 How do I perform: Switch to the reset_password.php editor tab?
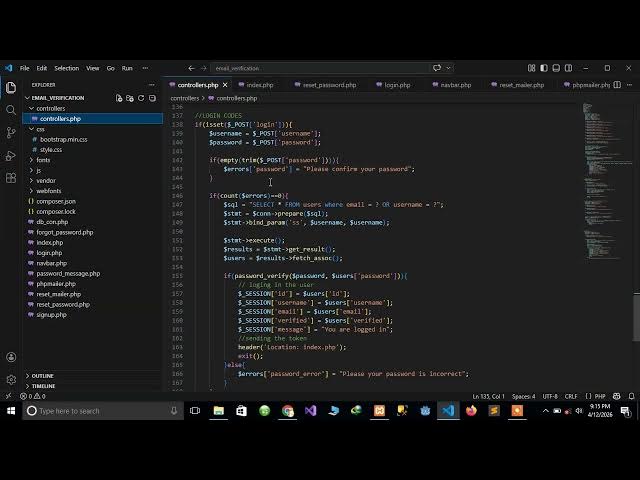pyautogui.click(x=329, y=85)
